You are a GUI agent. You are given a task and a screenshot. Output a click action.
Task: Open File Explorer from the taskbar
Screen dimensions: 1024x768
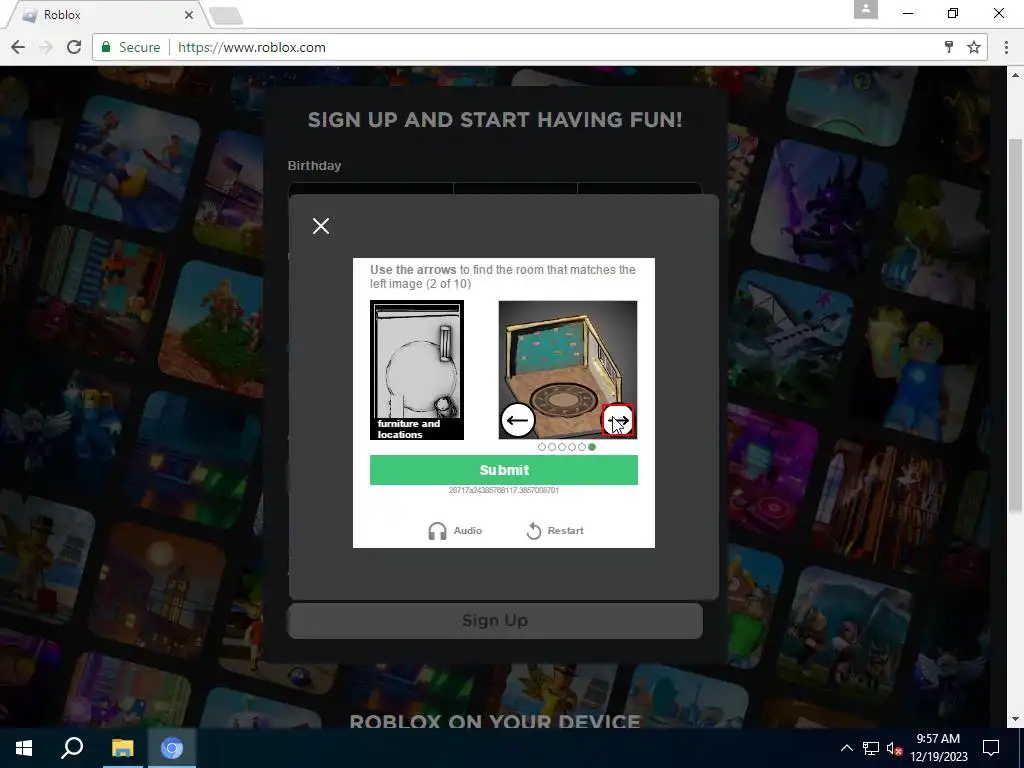[x=122, y=748]
